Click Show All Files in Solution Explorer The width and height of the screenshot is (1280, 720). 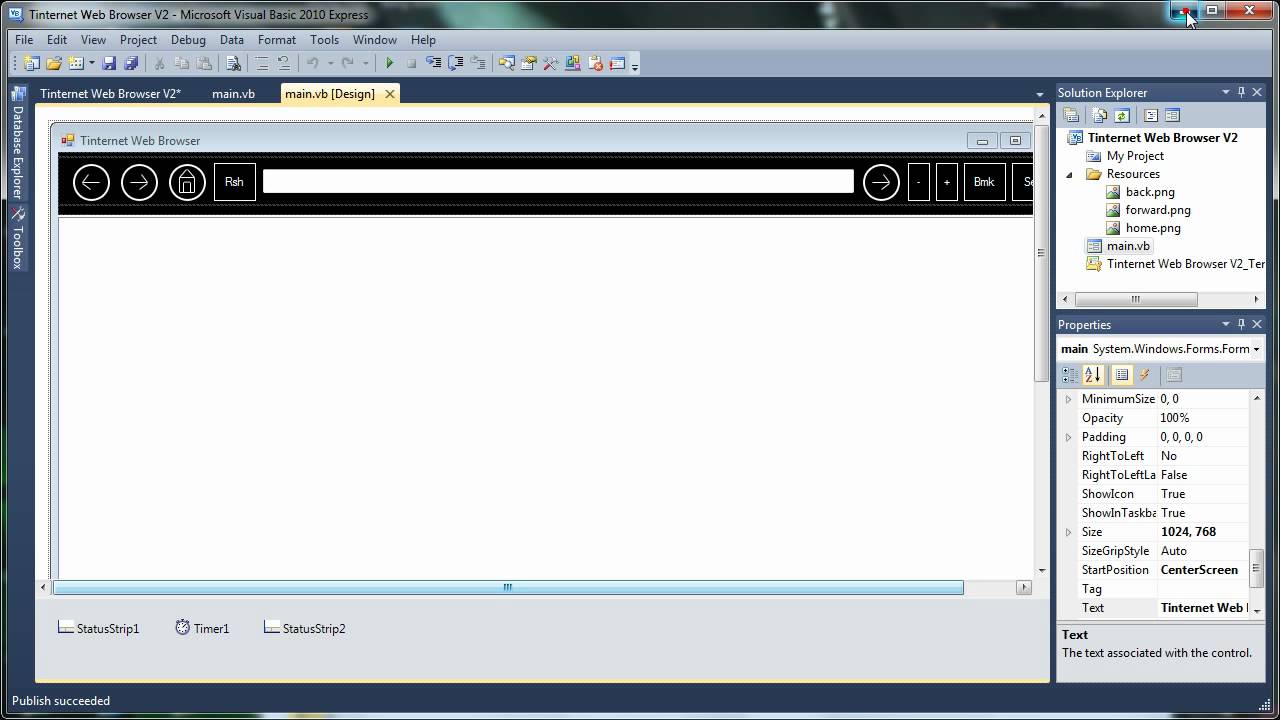[x=1100, y=115]
